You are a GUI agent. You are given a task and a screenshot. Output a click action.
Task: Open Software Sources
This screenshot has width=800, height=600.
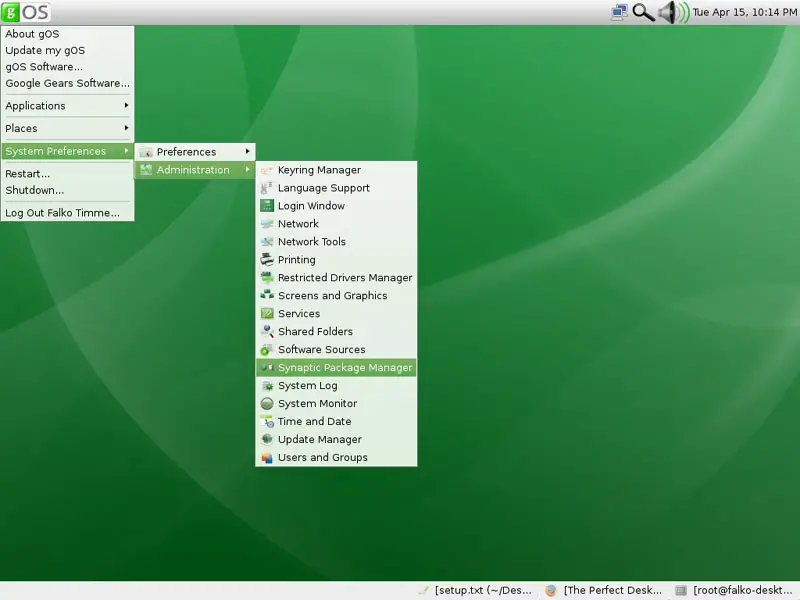tap(336, 349)
